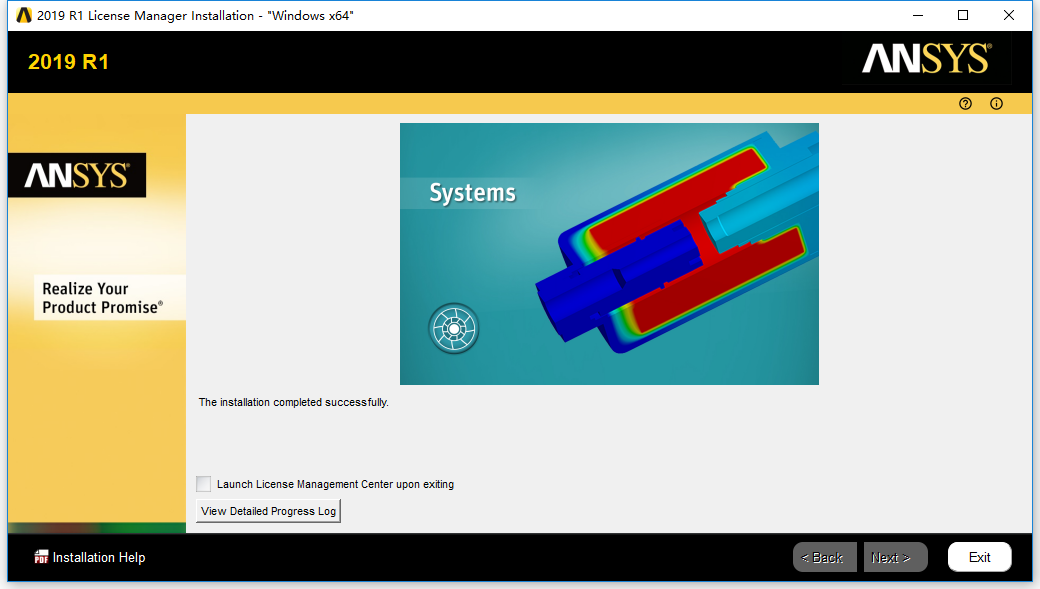Minimize the License Manager Installation window
This screenshot has width=1040, height=589.
(918, 15)
